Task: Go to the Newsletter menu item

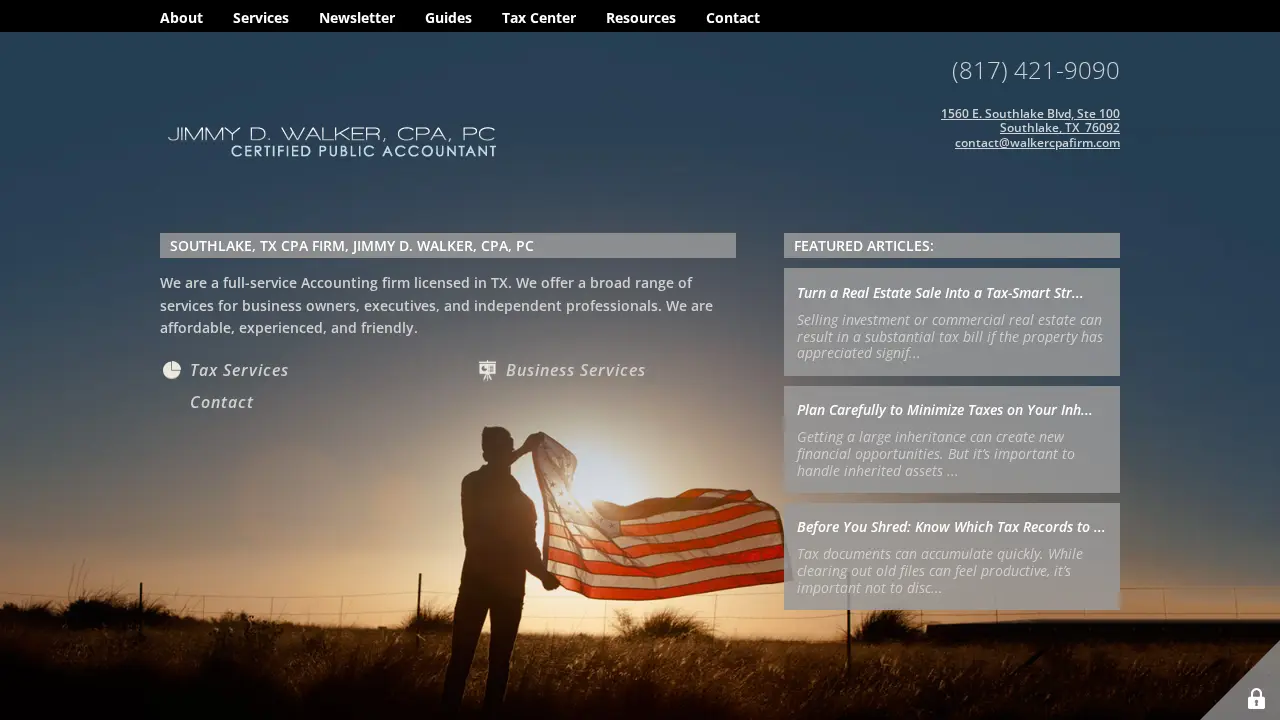Action: coord(357,18)
